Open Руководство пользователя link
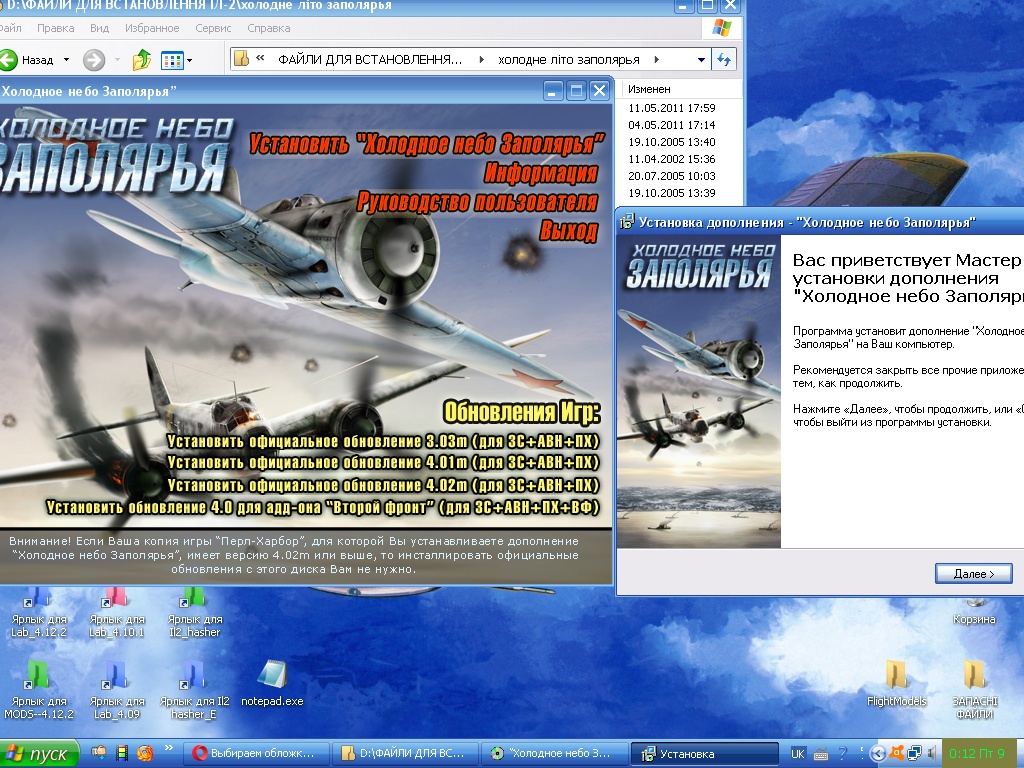Image resolution: width=1024 pixels, height=768 pixels. pyautogui.click(x=477, y=202)
